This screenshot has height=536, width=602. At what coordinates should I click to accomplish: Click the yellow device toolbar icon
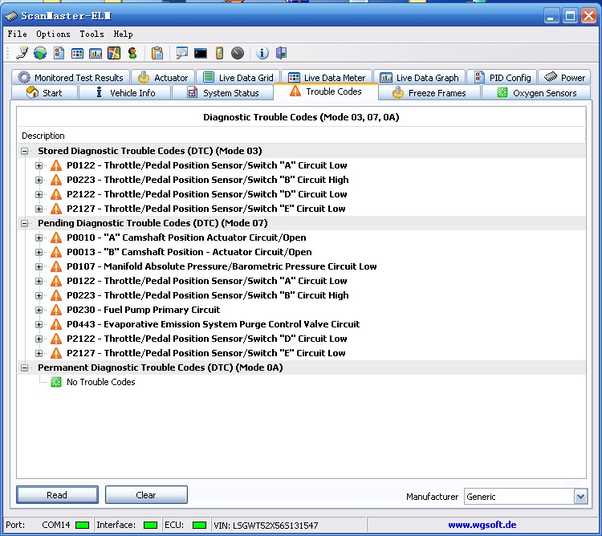tap(219, 53)
